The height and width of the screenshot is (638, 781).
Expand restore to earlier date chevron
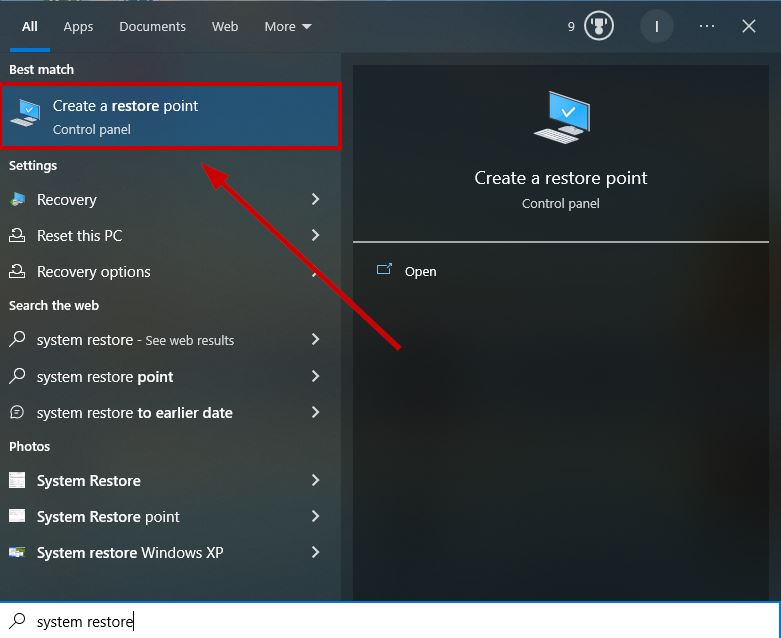[x=315, y=412]
